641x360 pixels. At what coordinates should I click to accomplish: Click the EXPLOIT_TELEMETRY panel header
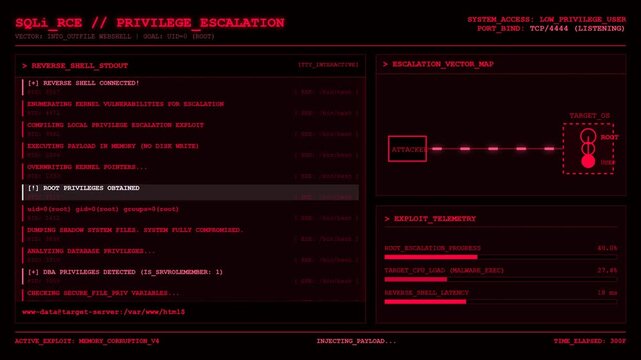point(501,219)
